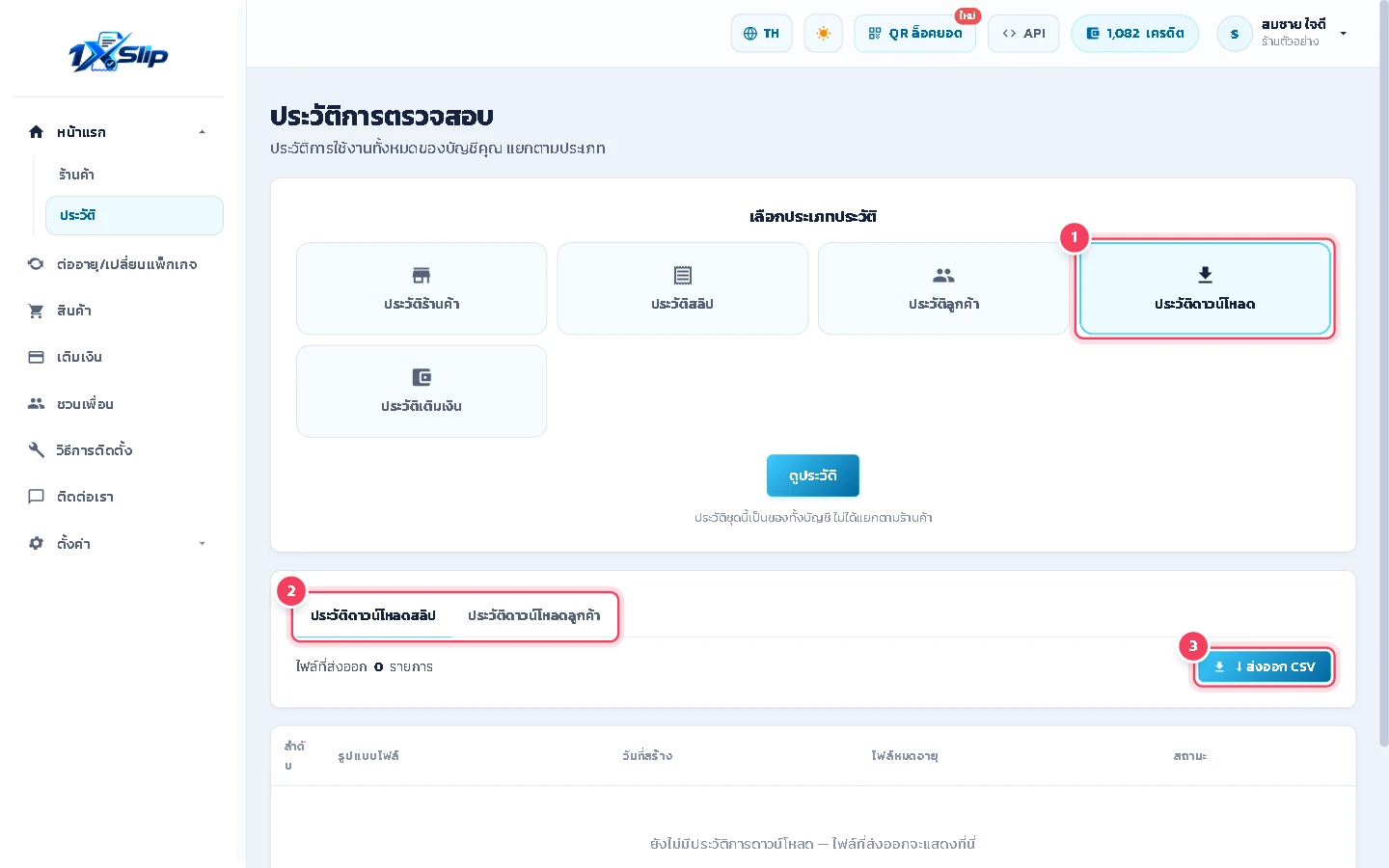Click the ยังไม่มีประวัติการดาวน์โหลด empty message
This screenshot has width=1389, height=868.
point(813,844)
